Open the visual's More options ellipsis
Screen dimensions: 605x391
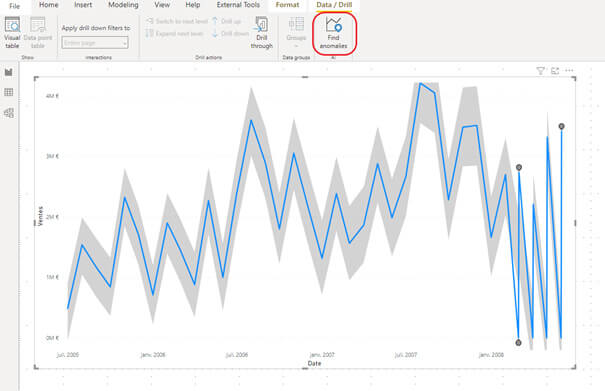[569, 71]
